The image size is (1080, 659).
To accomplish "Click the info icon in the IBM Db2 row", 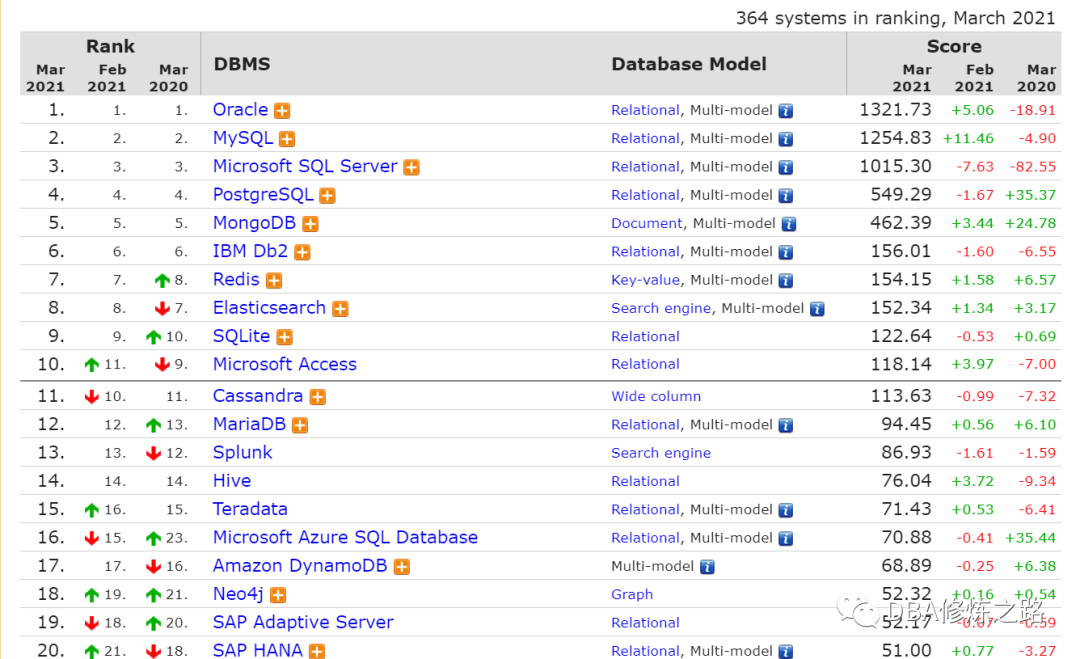I will click(x=786, y=252).
